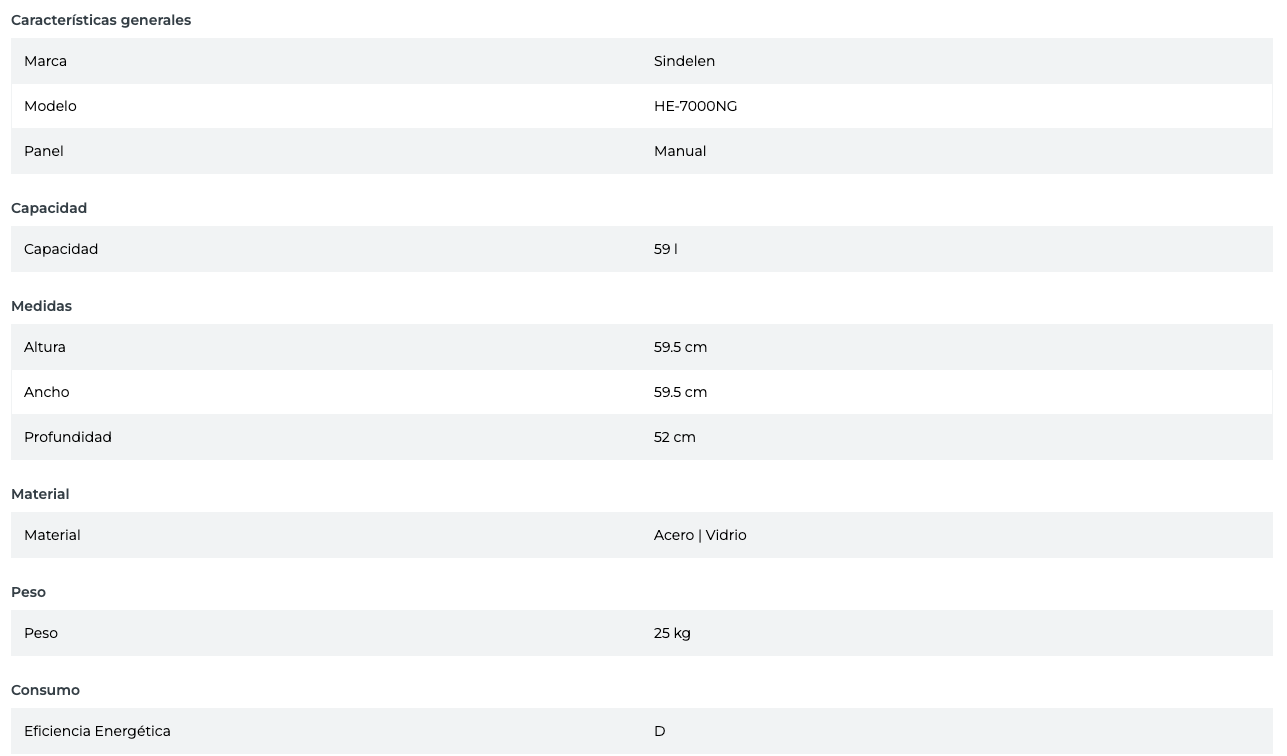This screenshot has width=1287, height=756.
Task: Click the Modelo row label
Action: (50, 106)
